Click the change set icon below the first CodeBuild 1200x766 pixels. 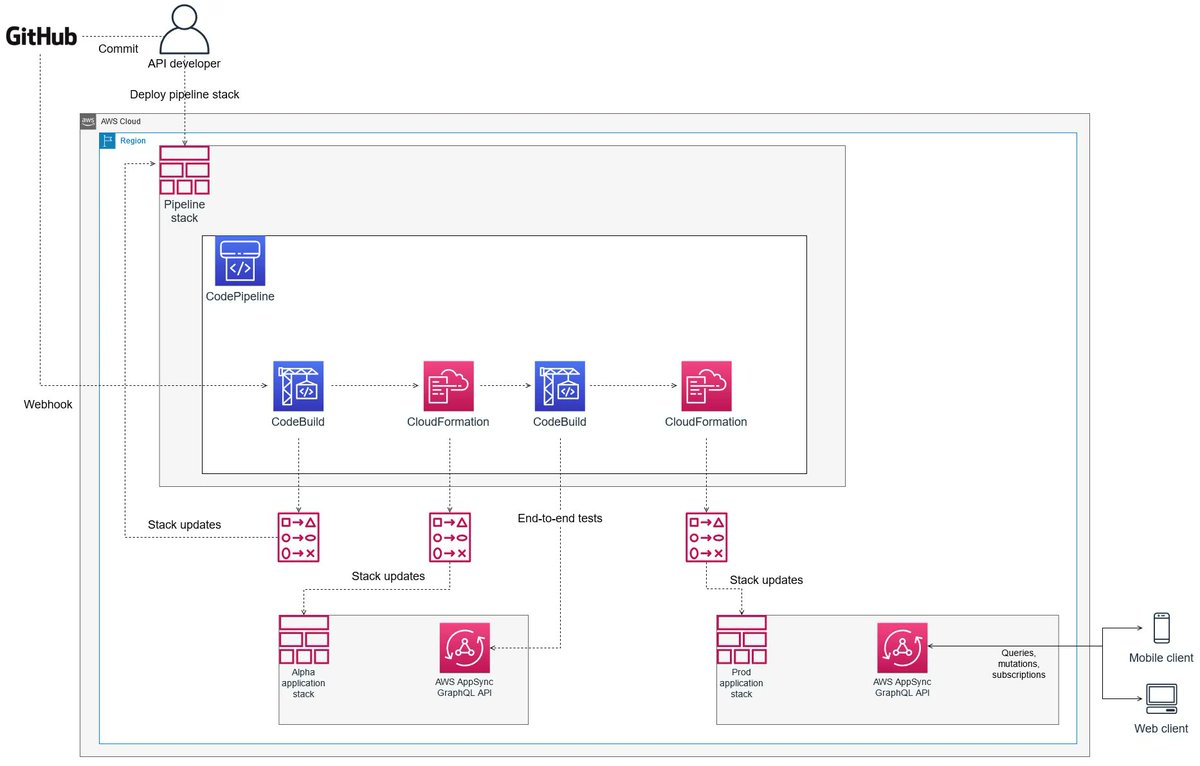[x=298, y=537]
